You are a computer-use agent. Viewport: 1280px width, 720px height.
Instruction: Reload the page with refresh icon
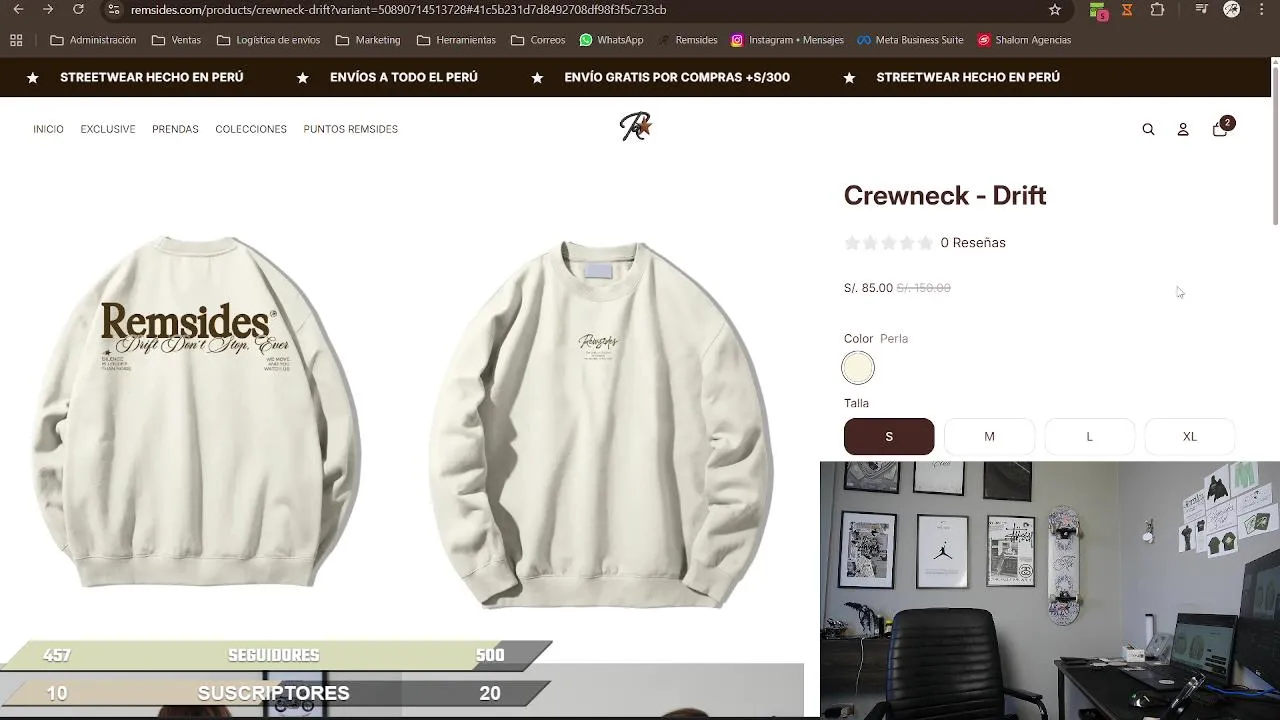[78, 9]
